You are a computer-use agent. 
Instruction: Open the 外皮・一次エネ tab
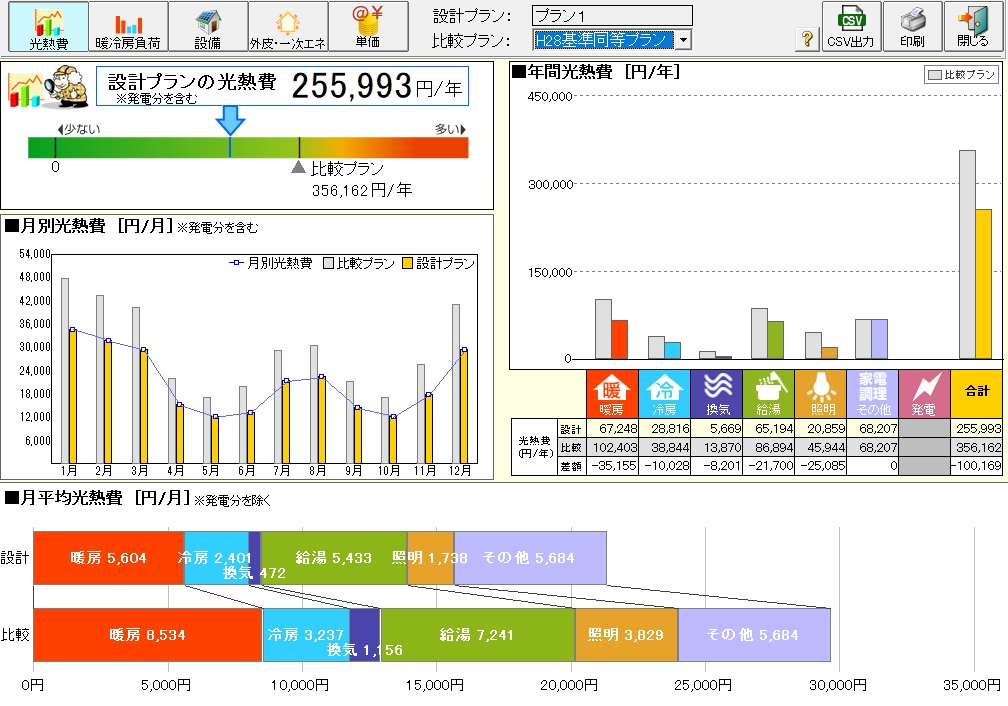click(288, 26)
